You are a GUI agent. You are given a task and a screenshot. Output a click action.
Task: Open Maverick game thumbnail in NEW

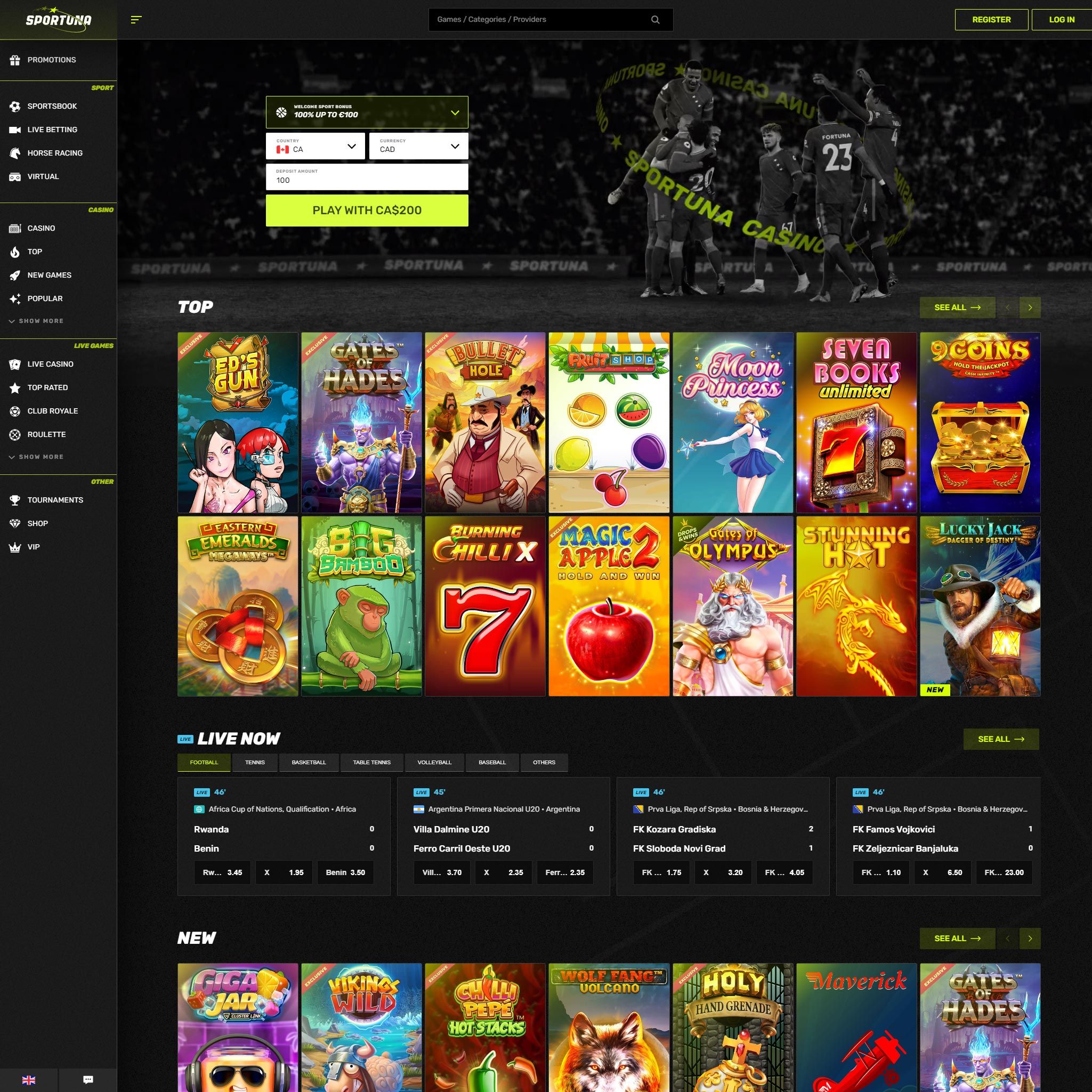pyautogui.click(x=856, y=1028)
